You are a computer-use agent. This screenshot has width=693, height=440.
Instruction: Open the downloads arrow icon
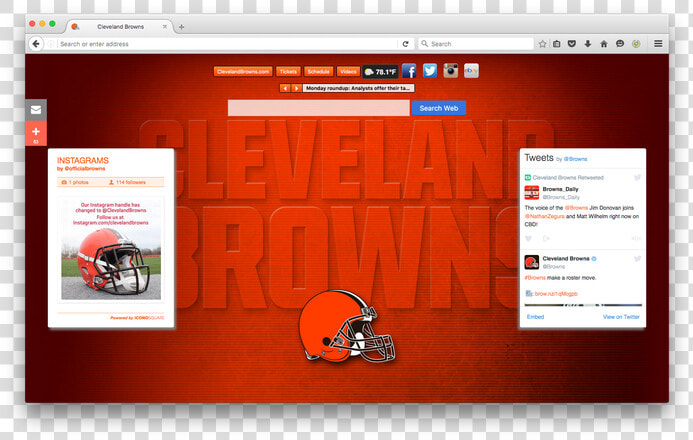588,44
